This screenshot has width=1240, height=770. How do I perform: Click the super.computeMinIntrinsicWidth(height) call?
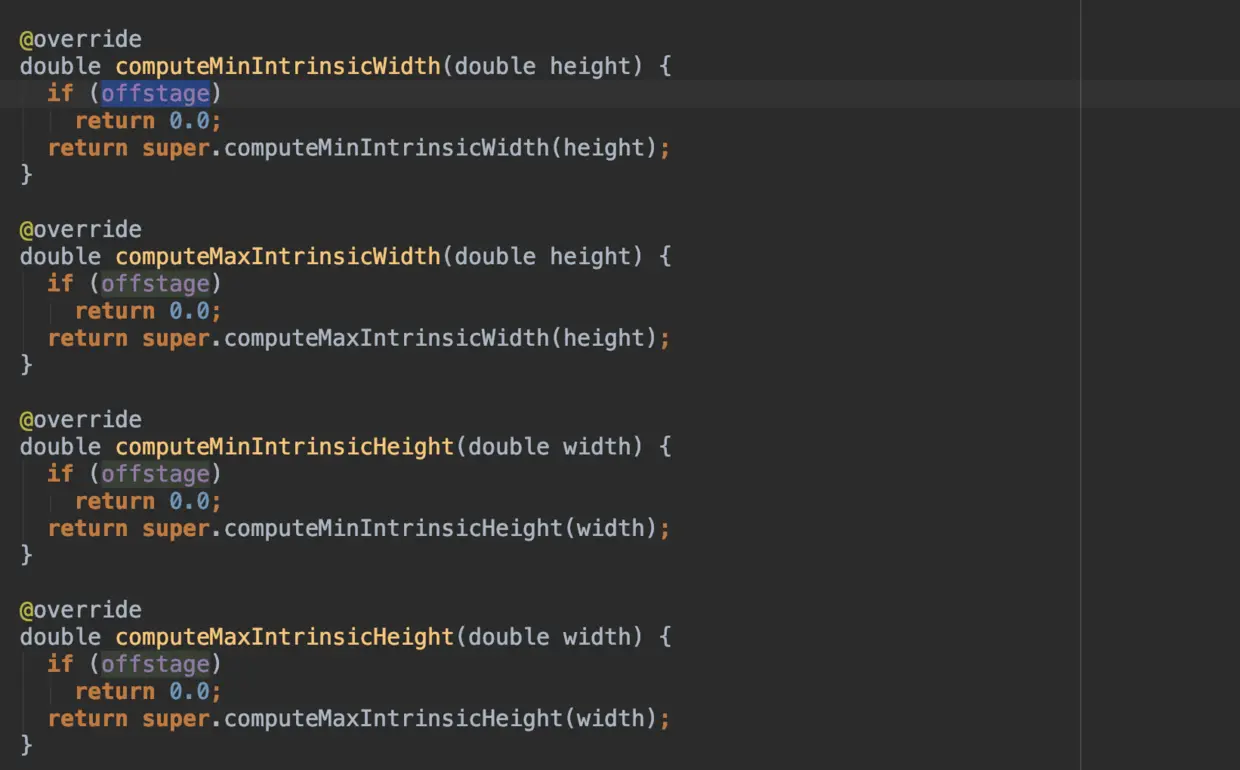[x=399, y=148]
